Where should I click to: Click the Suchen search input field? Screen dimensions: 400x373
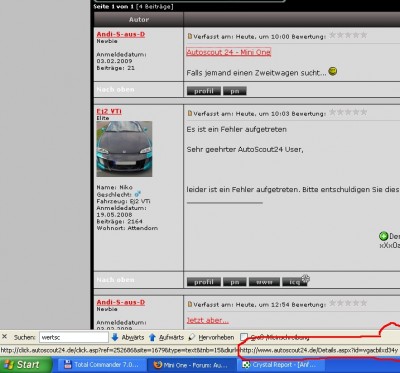(74, 337)
